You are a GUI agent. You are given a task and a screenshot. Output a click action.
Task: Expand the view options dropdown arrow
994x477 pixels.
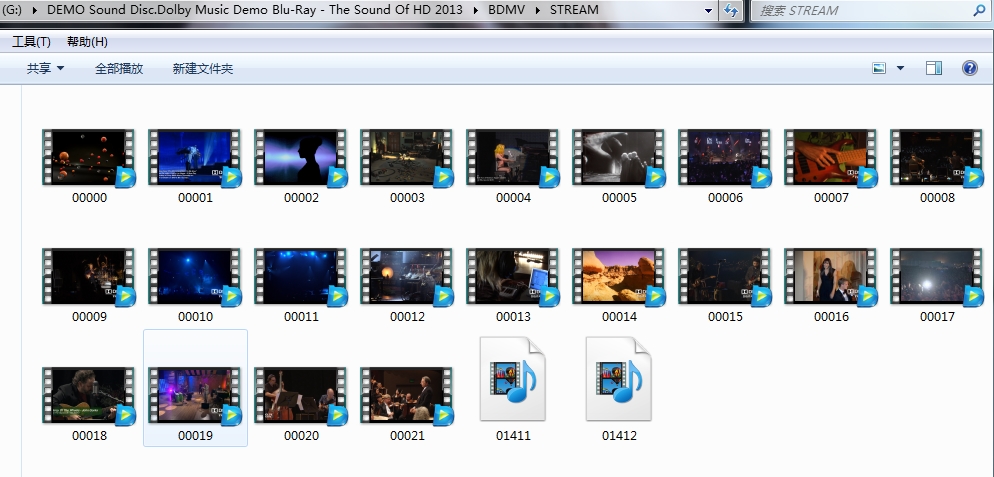point(900,68)
